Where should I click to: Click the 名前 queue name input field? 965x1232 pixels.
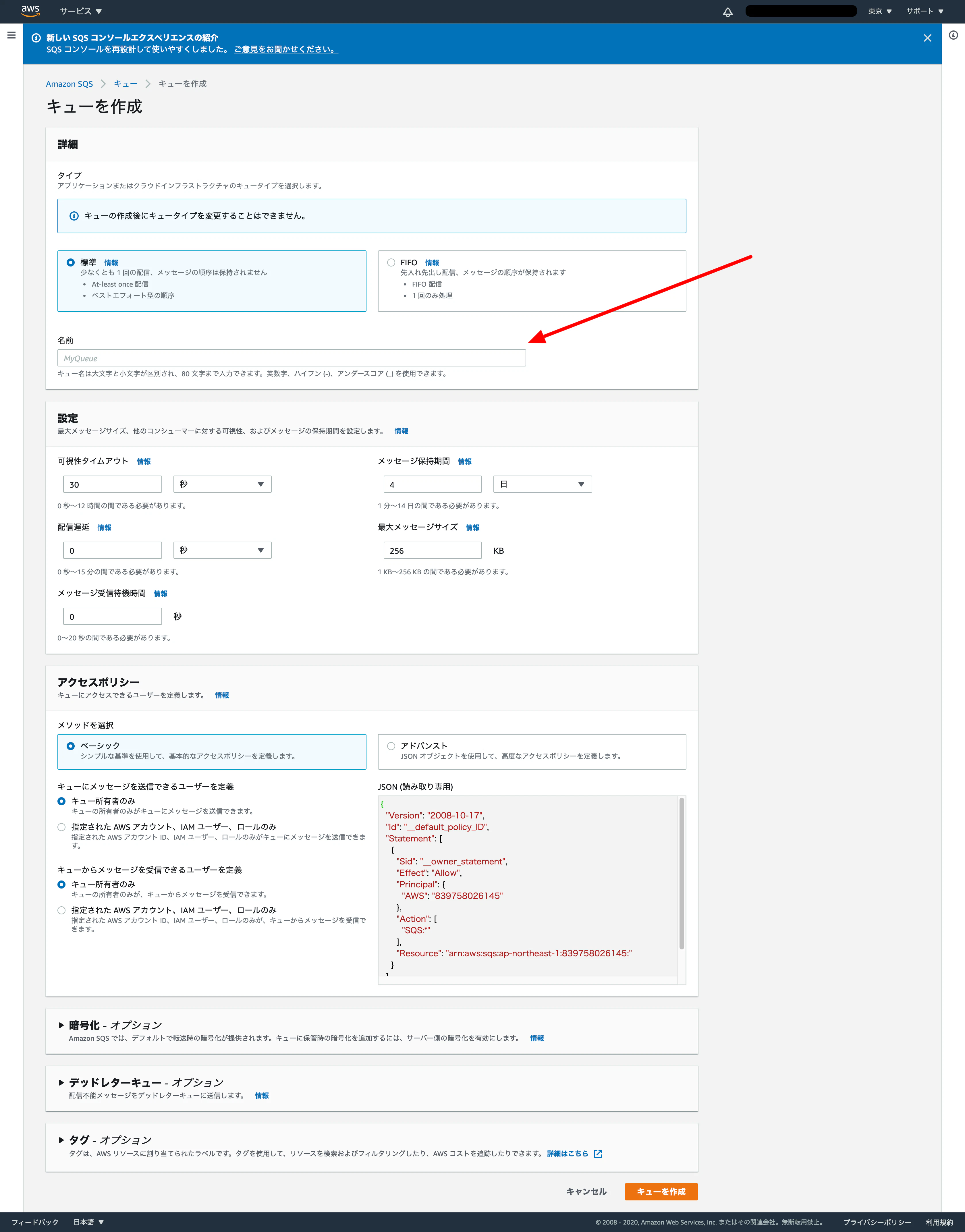click(x=292, y=358)
